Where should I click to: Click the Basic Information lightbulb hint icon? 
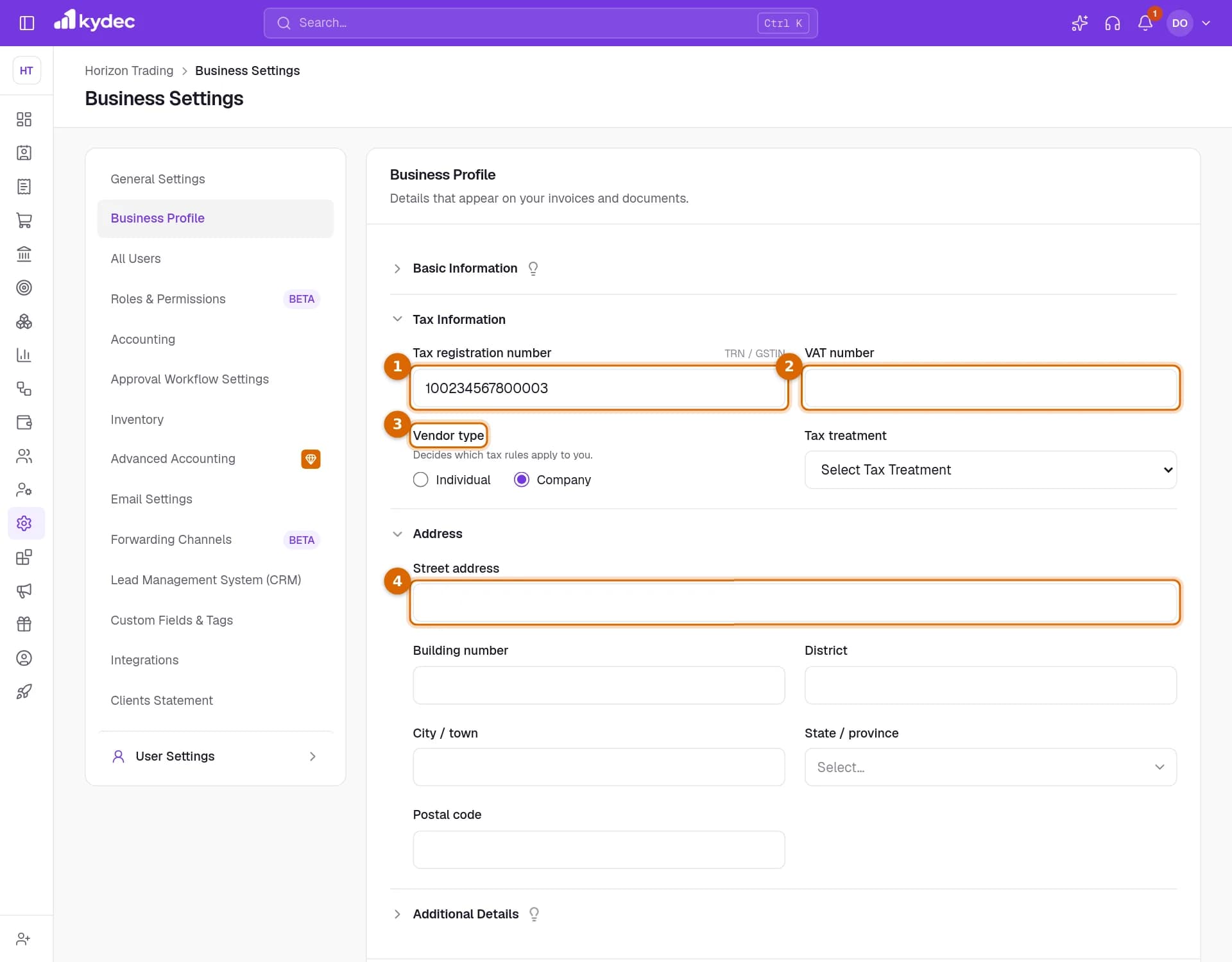click(x=533, y=269)
